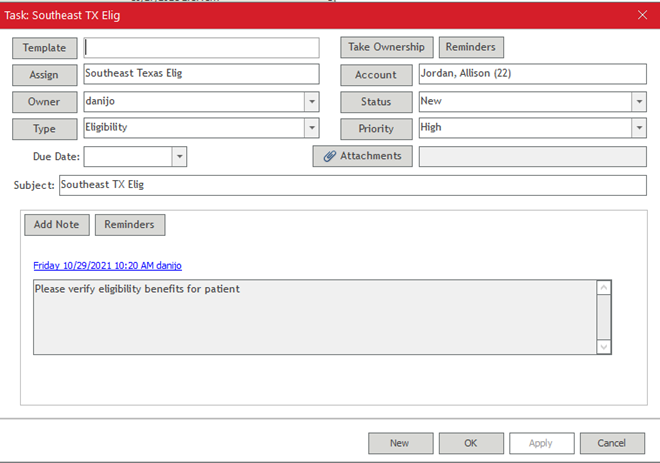
Task: Click the Account button
Action: [x=376, y=75]
